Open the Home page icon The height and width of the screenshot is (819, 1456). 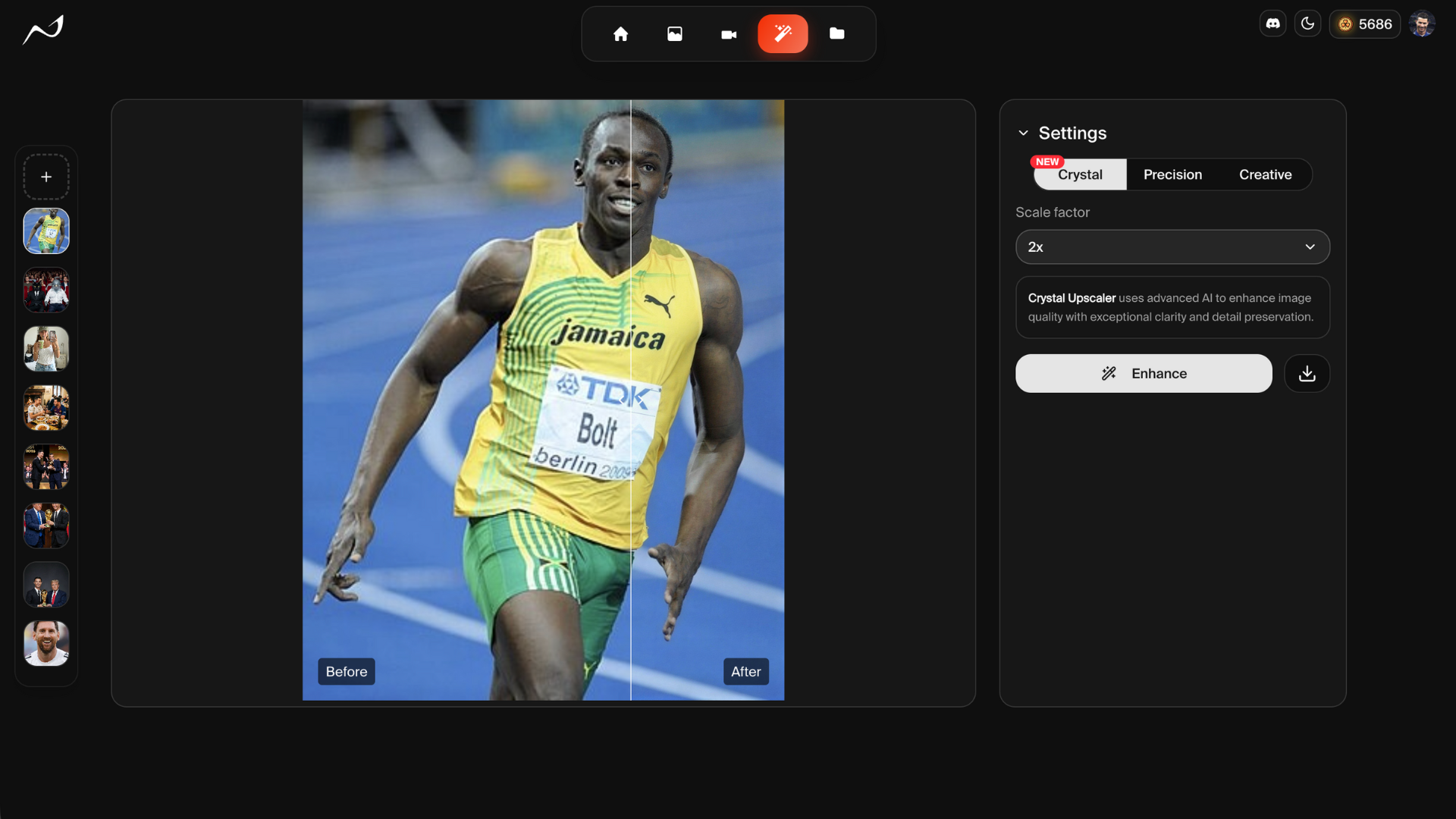(620, 34)
